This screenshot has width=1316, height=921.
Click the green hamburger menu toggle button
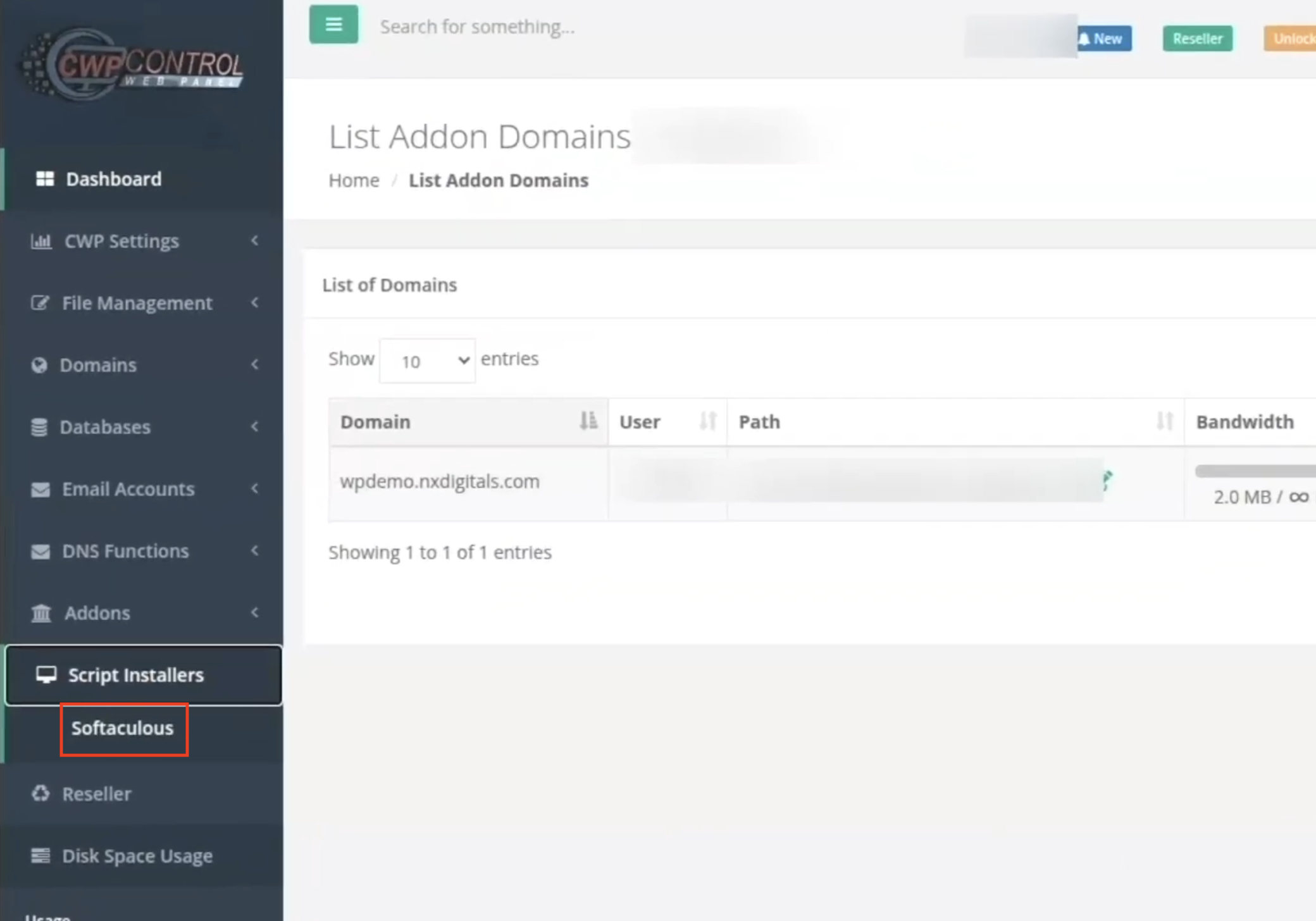pyautogui.click(x=333, y=25)
